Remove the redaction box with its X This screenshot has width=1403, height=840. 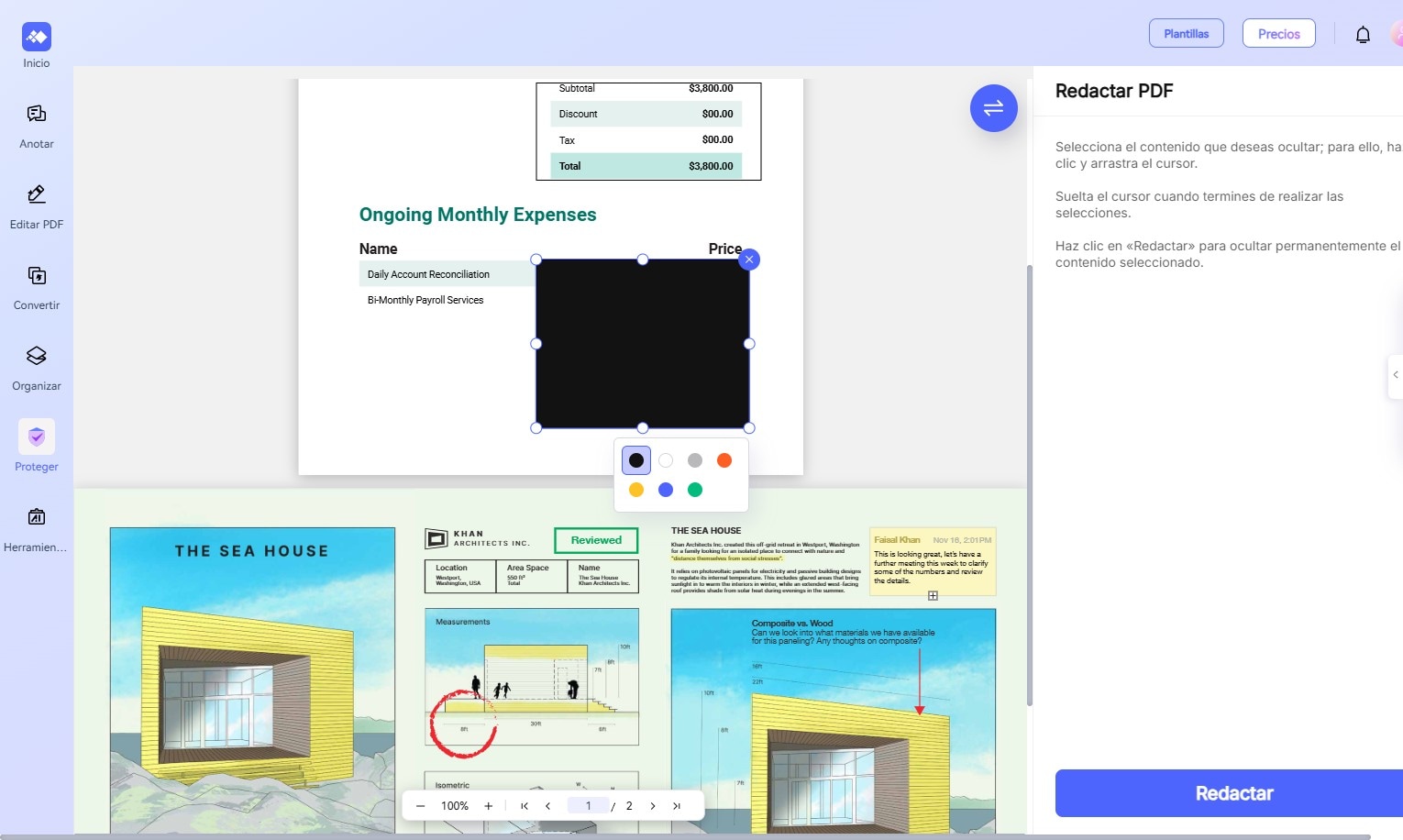[749, 260]
